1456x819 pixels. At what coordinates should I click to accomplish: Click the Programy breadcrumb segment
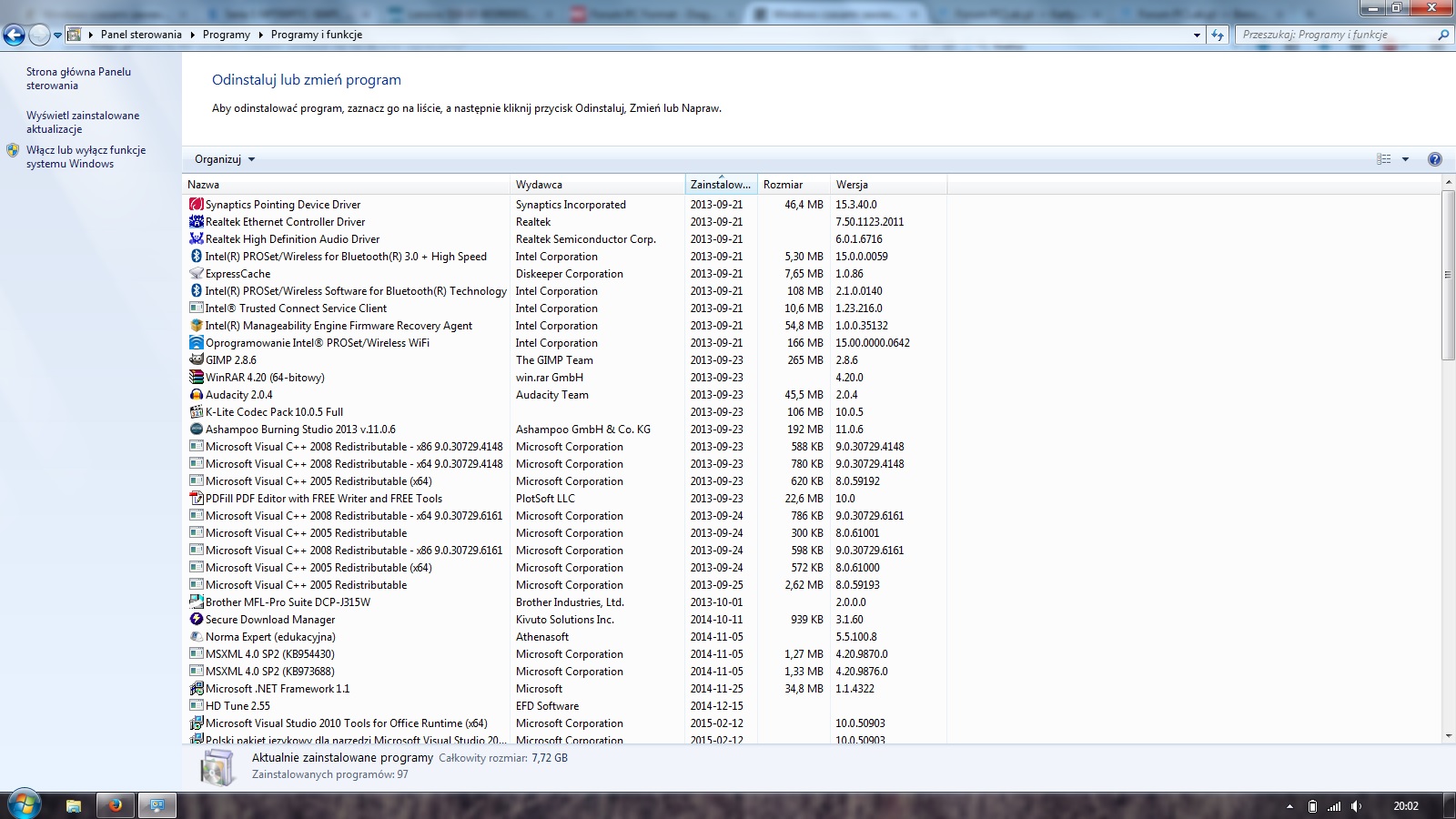pos(227,35)
